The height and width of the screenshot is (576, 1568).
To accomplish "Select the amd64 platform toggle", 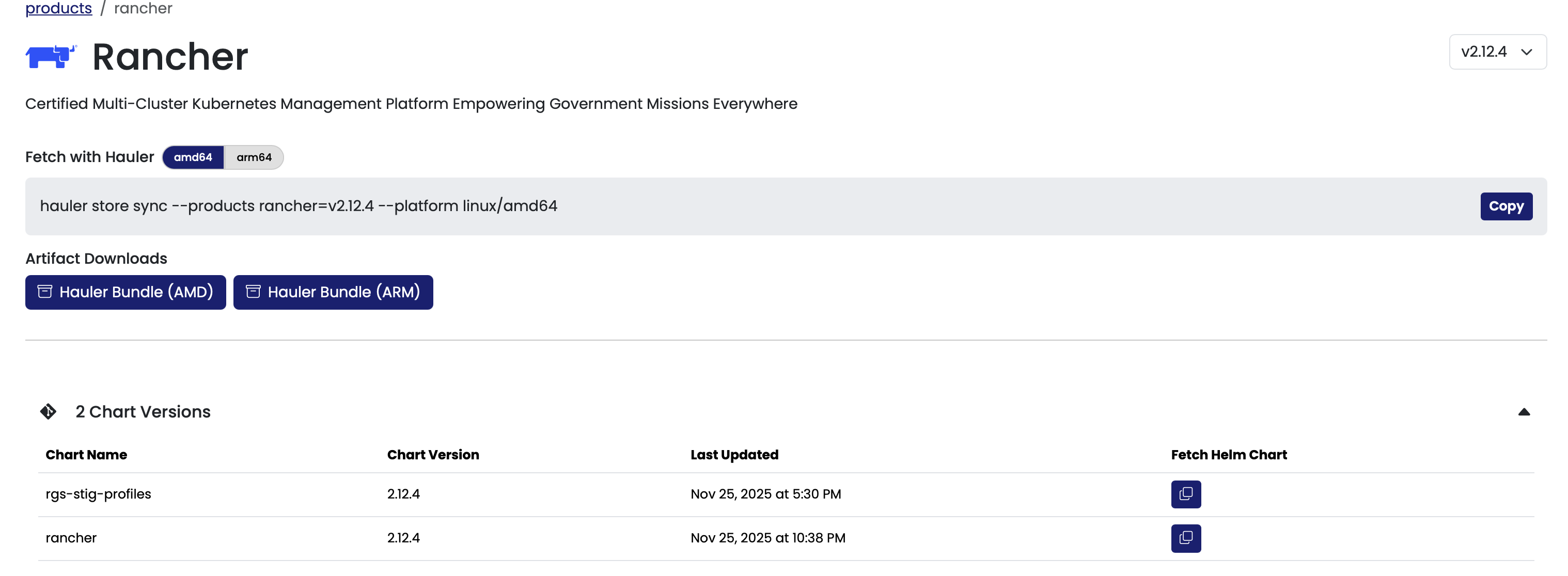I will (x=193, y=157).
